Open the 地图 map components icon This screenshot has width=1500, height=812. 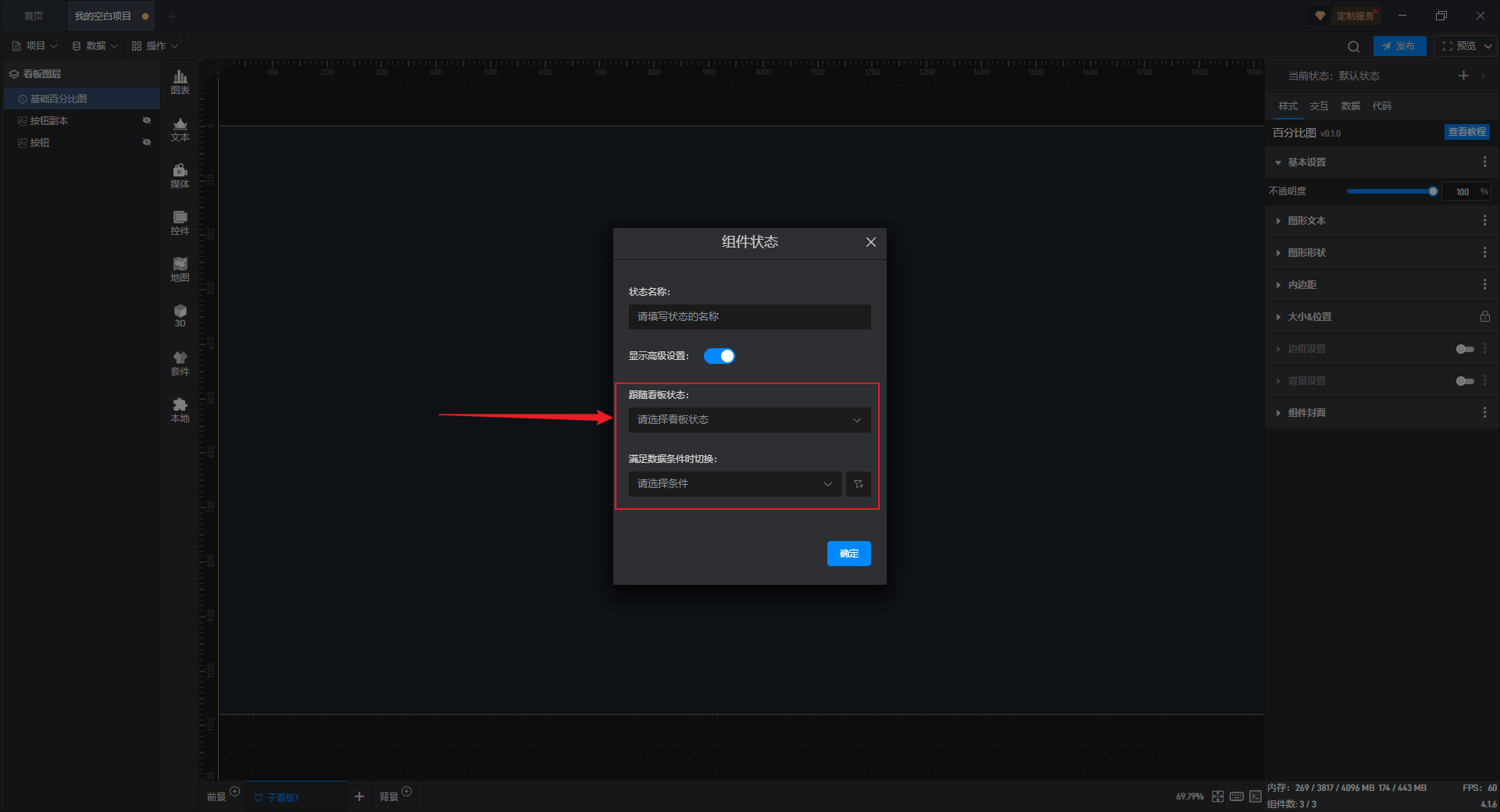point(180,269)
